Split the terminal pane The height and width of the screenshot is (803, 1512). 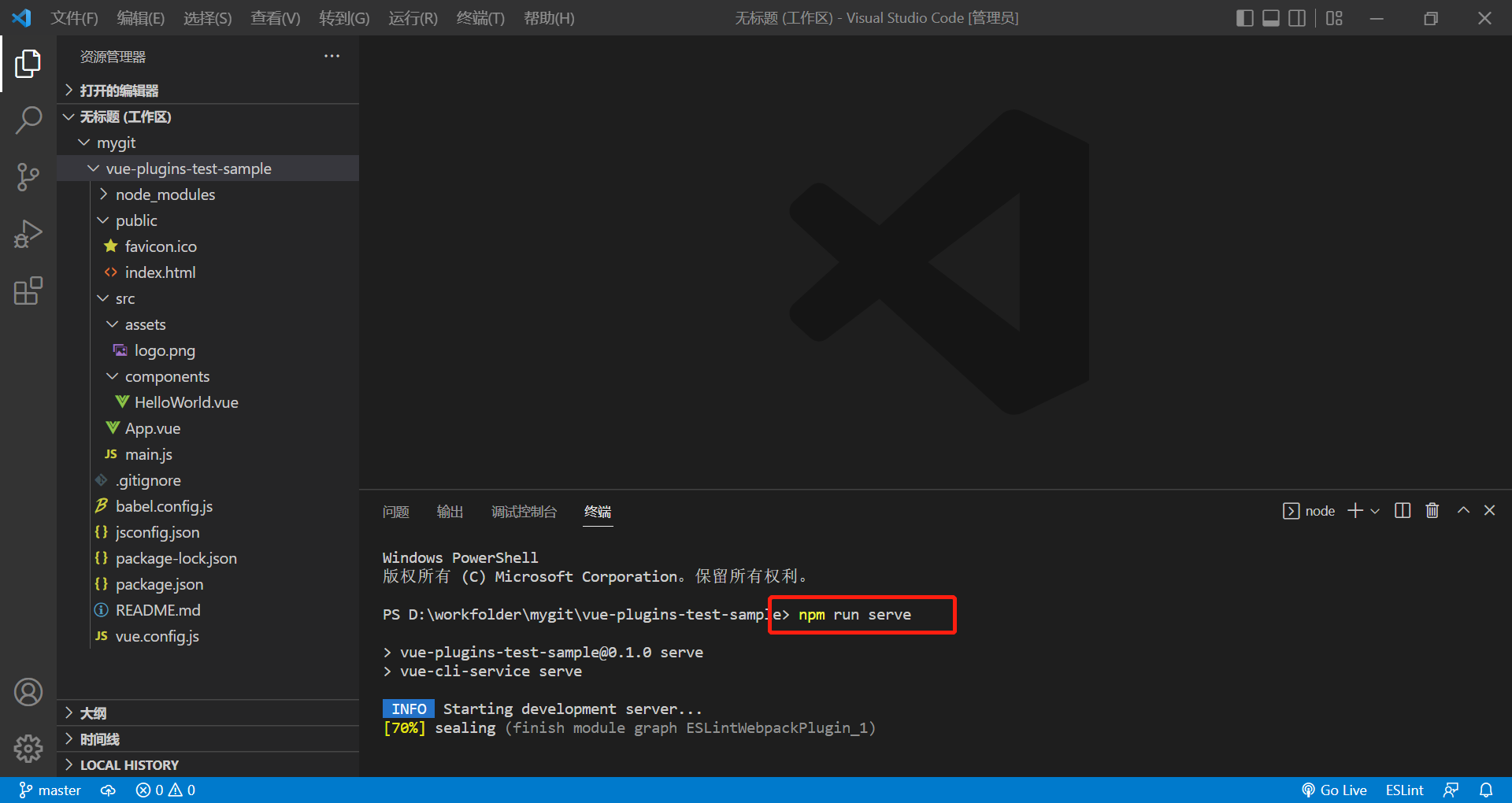(1403, 510)
